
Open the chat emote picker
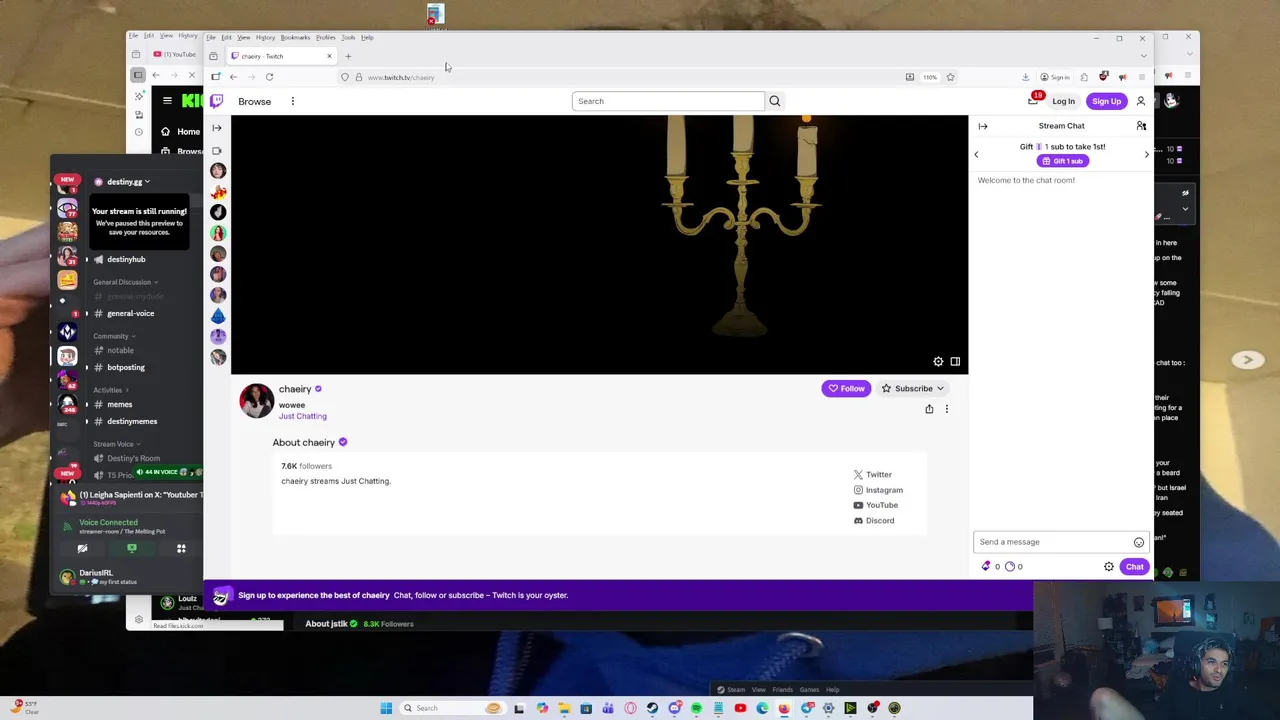tap(1138, 542)
